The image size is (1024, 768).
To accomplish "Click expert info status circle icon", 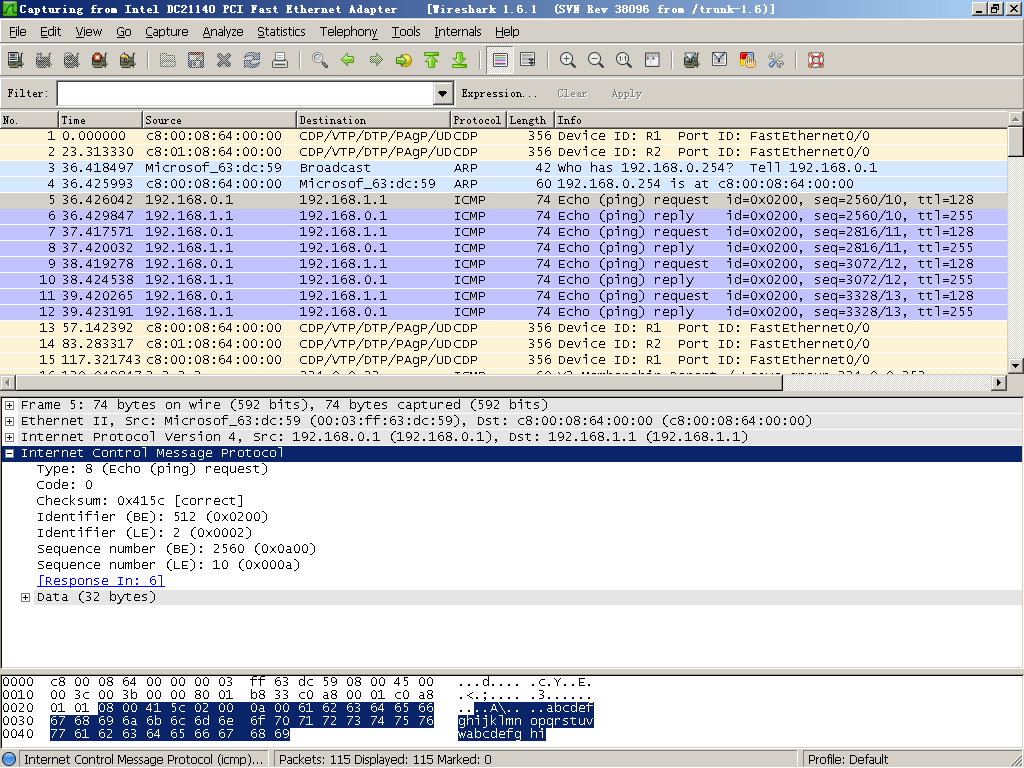I will tap(9, 759).
